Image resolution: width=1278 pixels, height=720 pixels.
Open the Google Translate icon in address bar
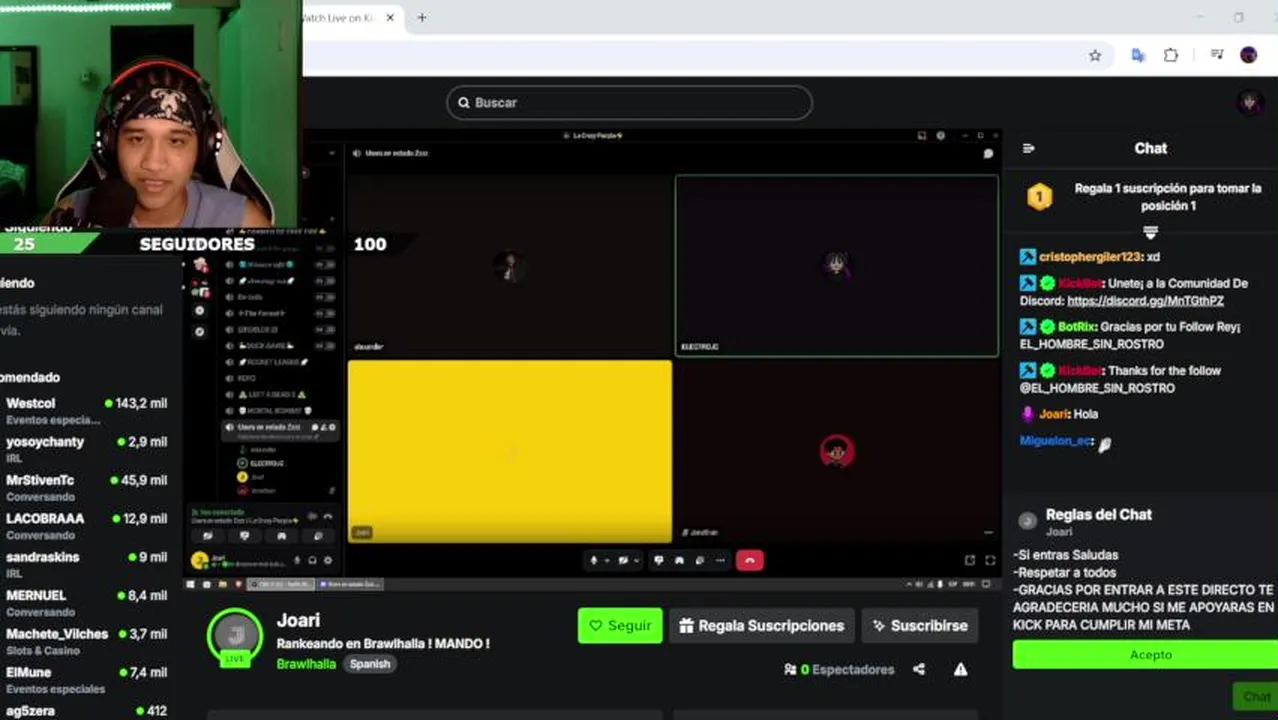coord(1137,56)
